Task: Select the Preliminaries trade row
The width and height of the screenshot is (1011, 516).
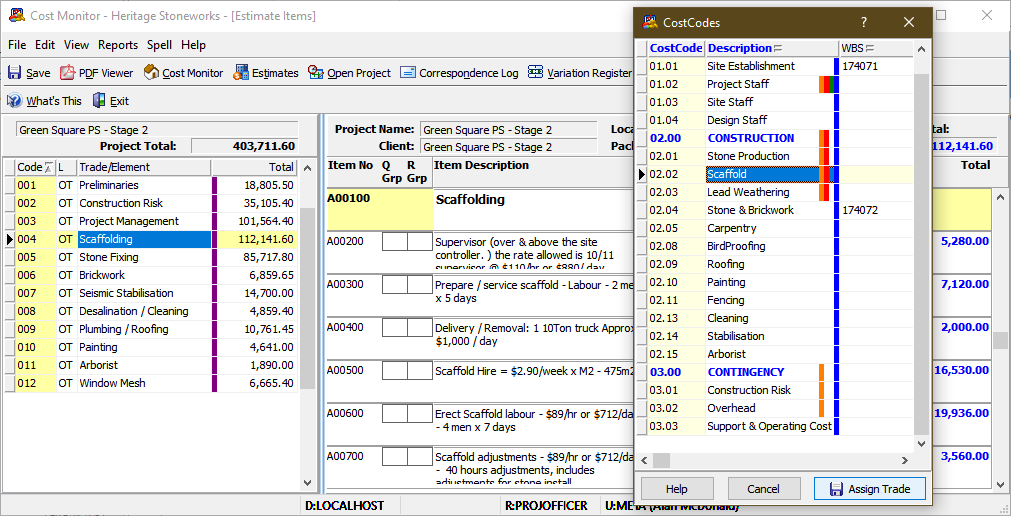Action: pos(151,185)
